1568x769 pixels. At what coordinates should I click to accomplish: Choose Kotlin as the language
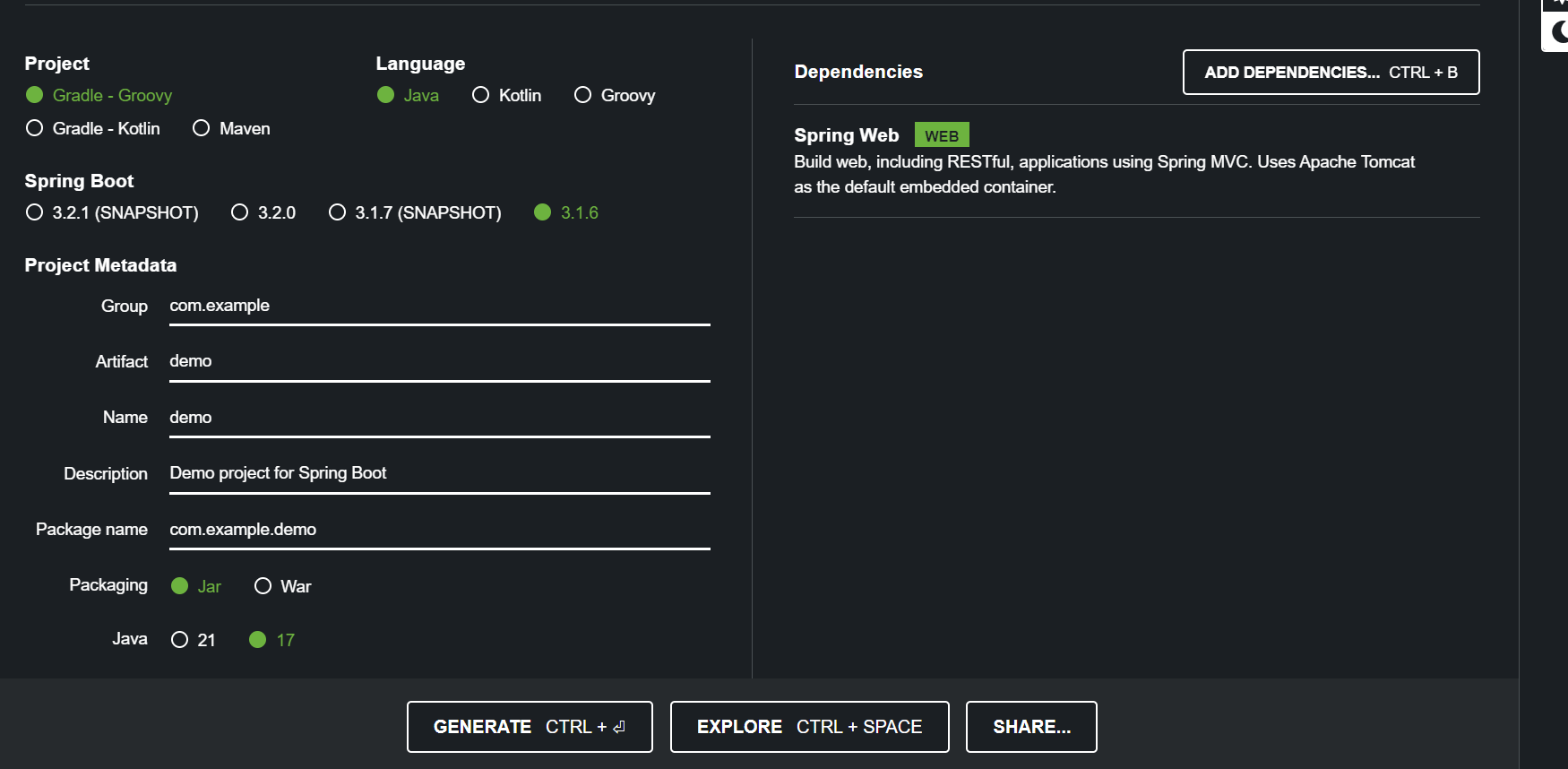click(506, 95)
